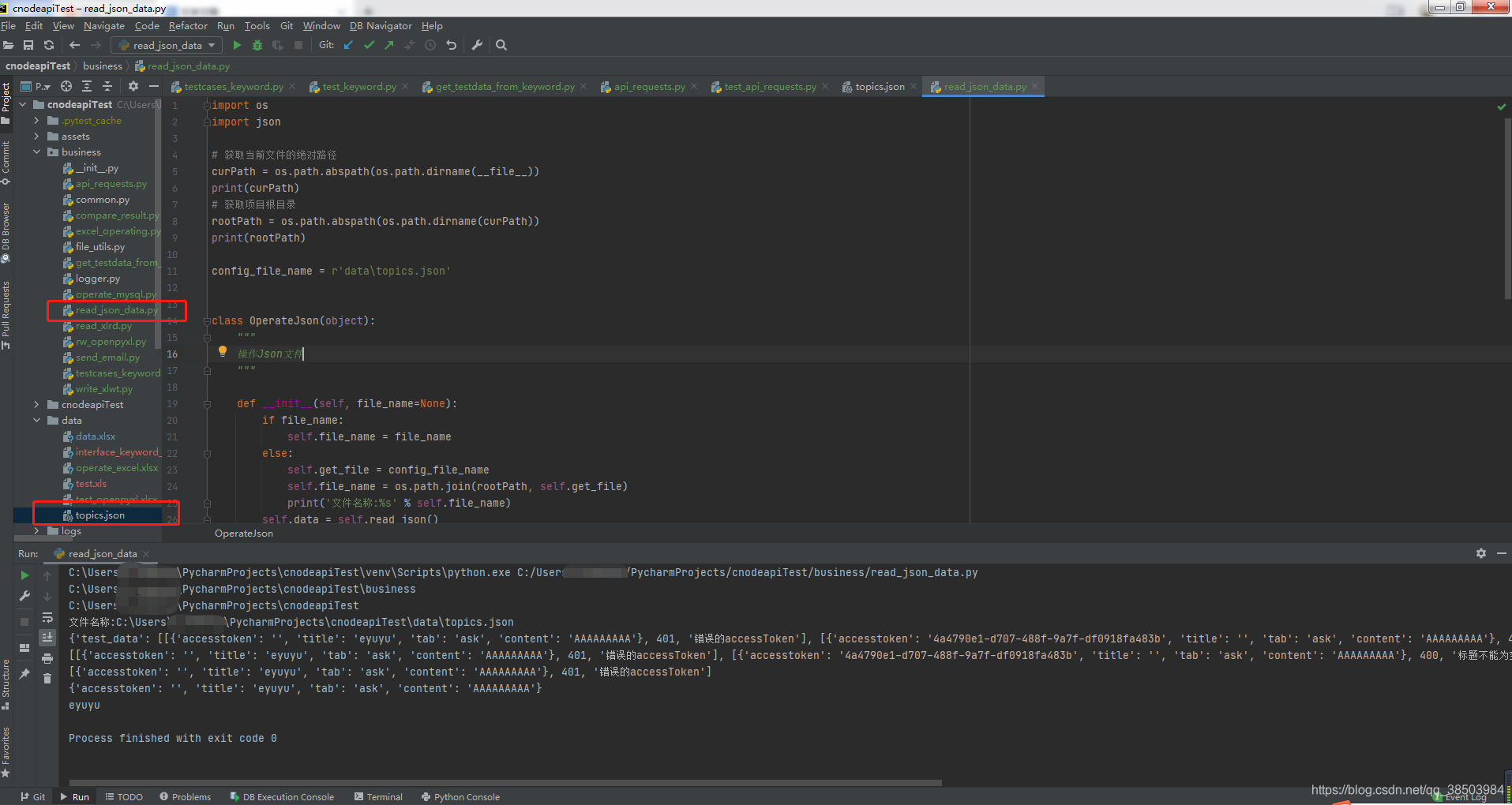Image resolution: width=1512 pixels, height=805 pixels.
Task: Open the DB Execution Console window
Action: pos(282,797)
